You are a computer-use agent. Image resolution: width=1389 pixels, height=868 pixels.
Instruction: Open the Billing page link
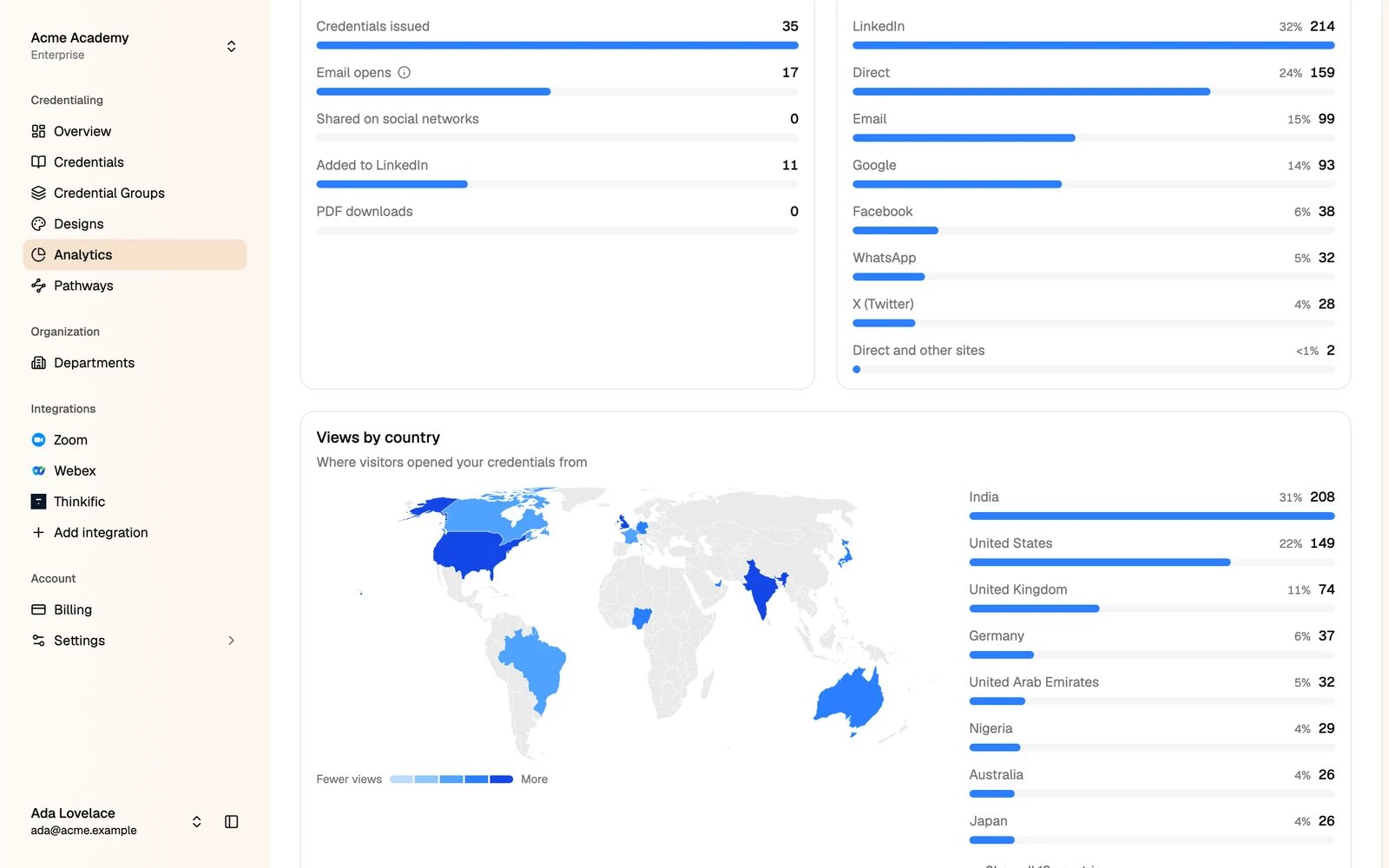click(x=135, y=609)
